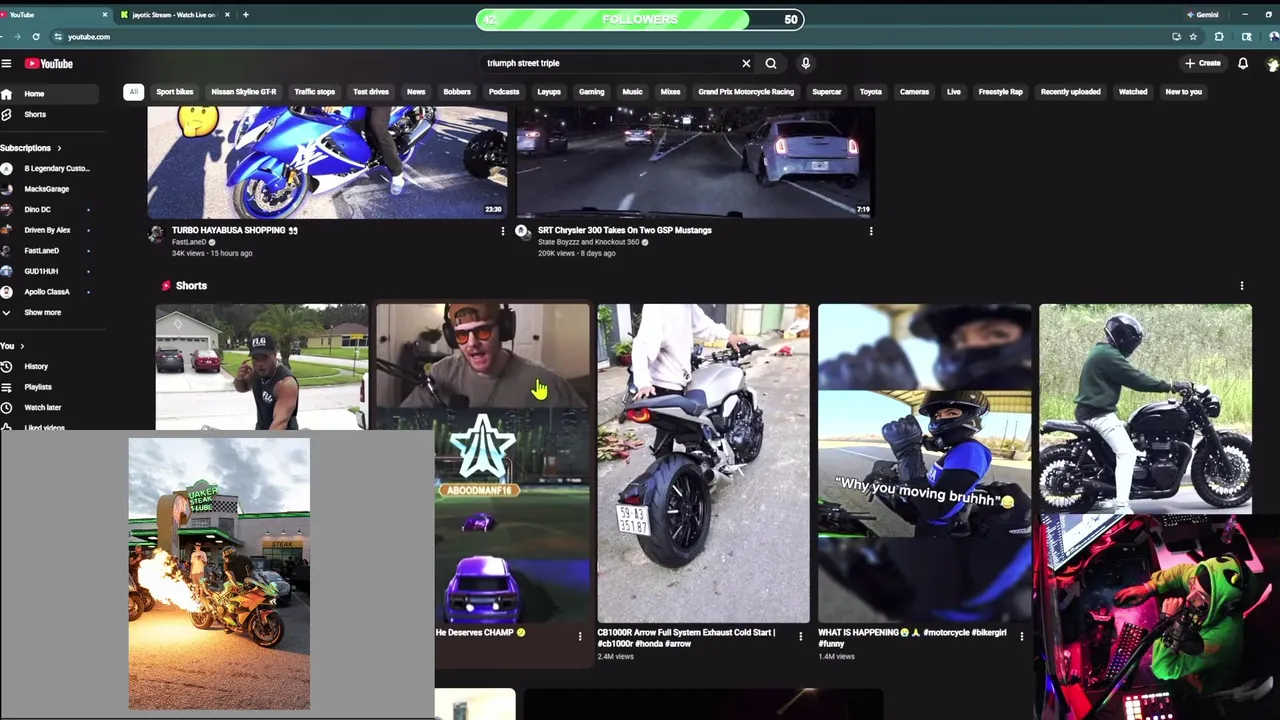Open the TURBO HAYABUSA SHOPPING video title
Screen dimensions: 1280x720
pos(235,230)
